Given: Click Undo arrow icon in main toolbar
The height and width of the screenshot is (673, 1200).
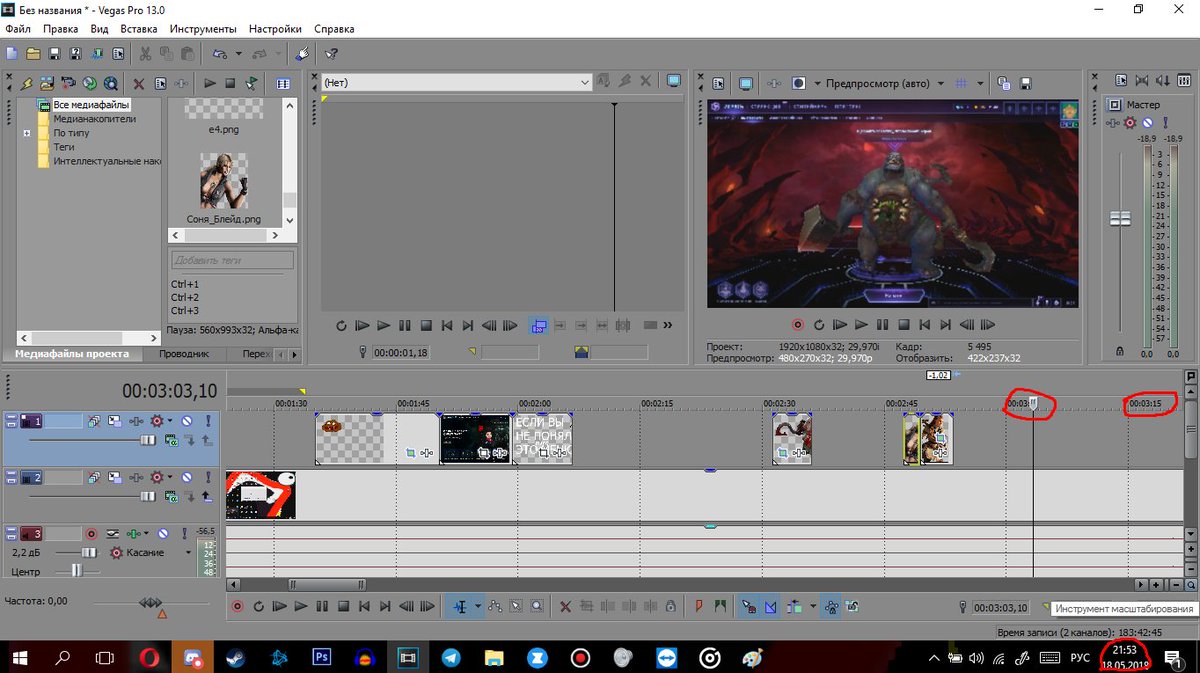Looking at the screenshot, I should pyautogui.click(x=218, y=53).
